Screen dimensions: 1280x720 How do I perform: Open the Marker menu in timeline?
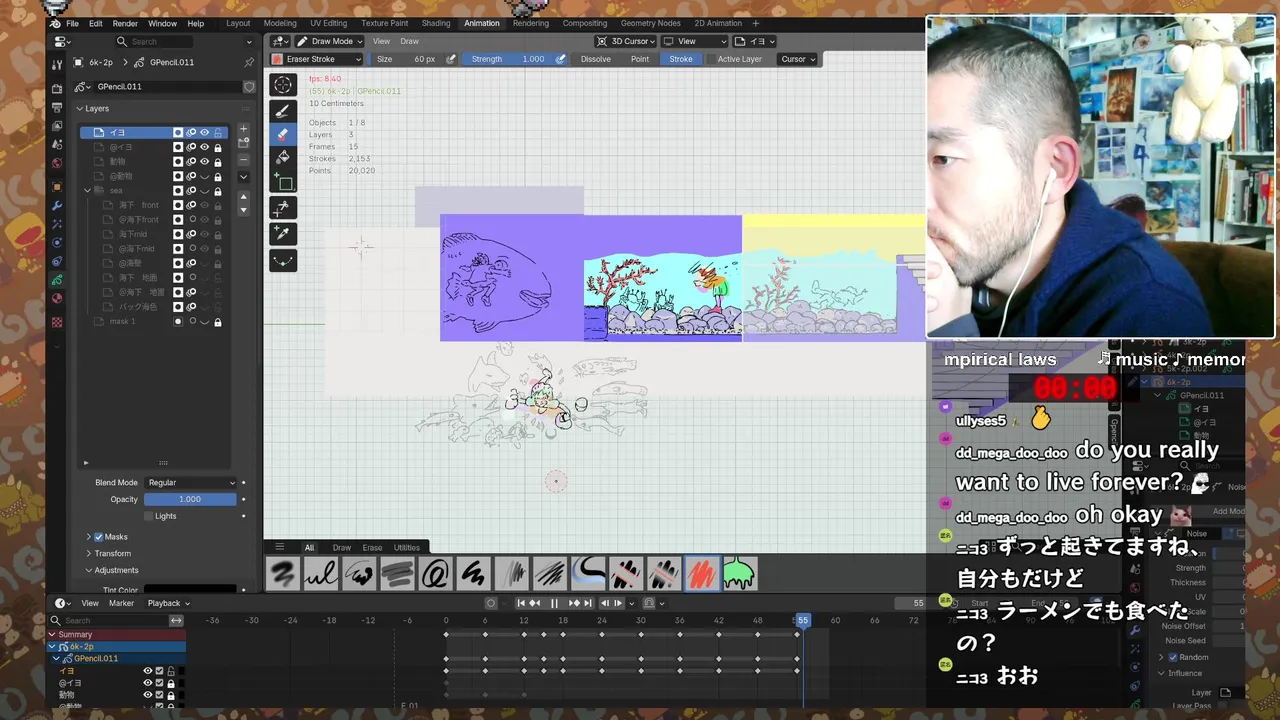coord(121,603)
